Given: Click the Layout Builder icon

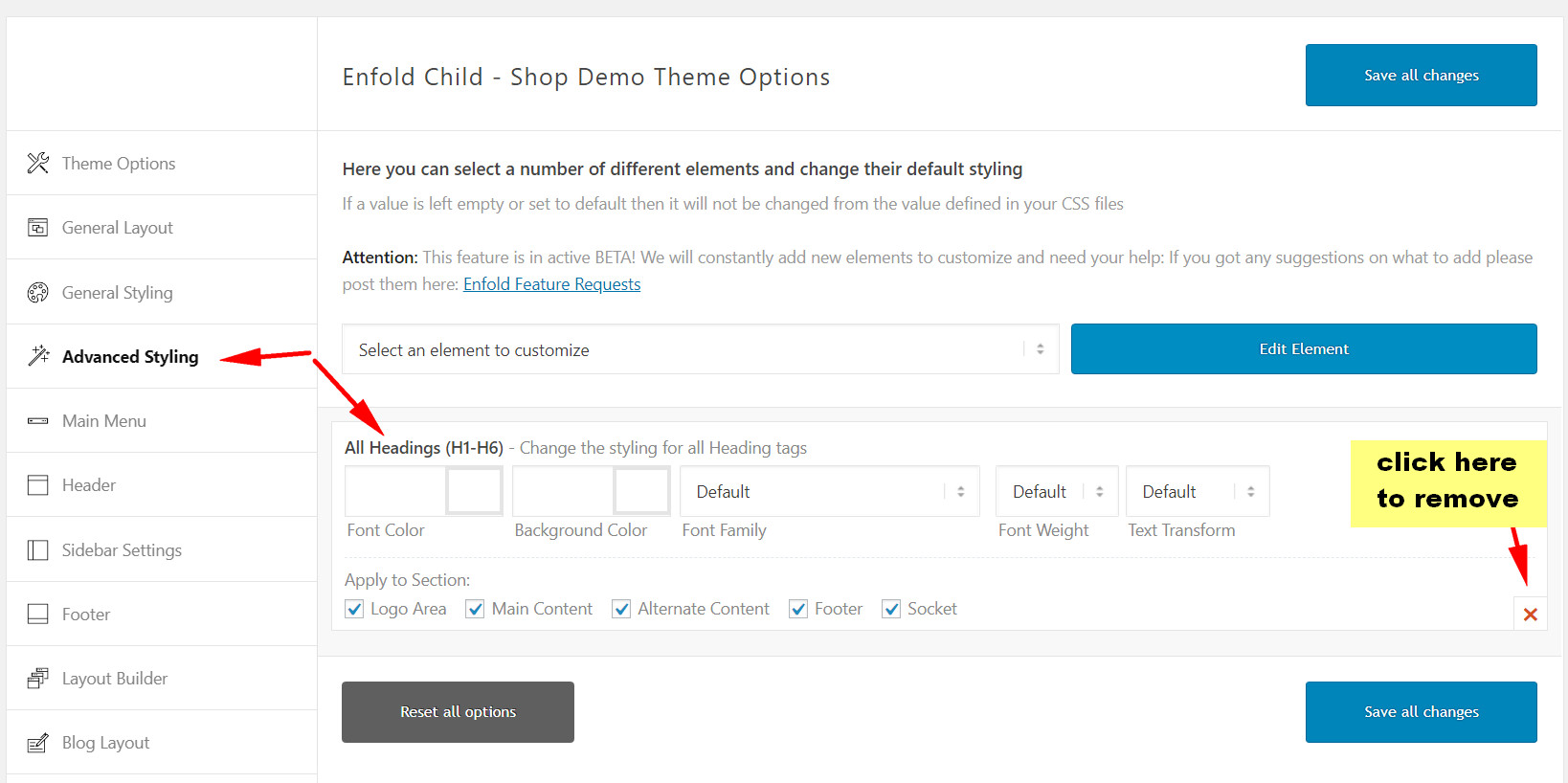Looking at the screenshot, I should [x=38, y=679].
